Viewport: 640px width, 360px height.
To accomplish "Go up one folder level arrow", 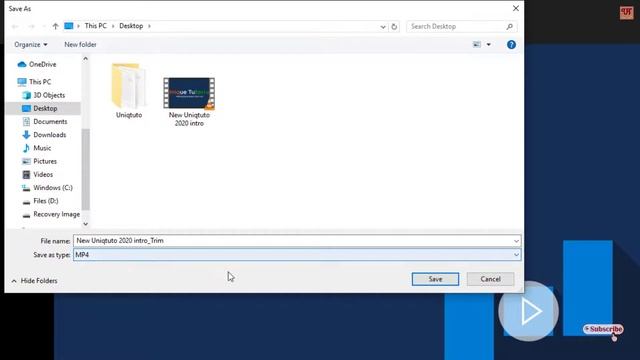I will tap(56, 26).
